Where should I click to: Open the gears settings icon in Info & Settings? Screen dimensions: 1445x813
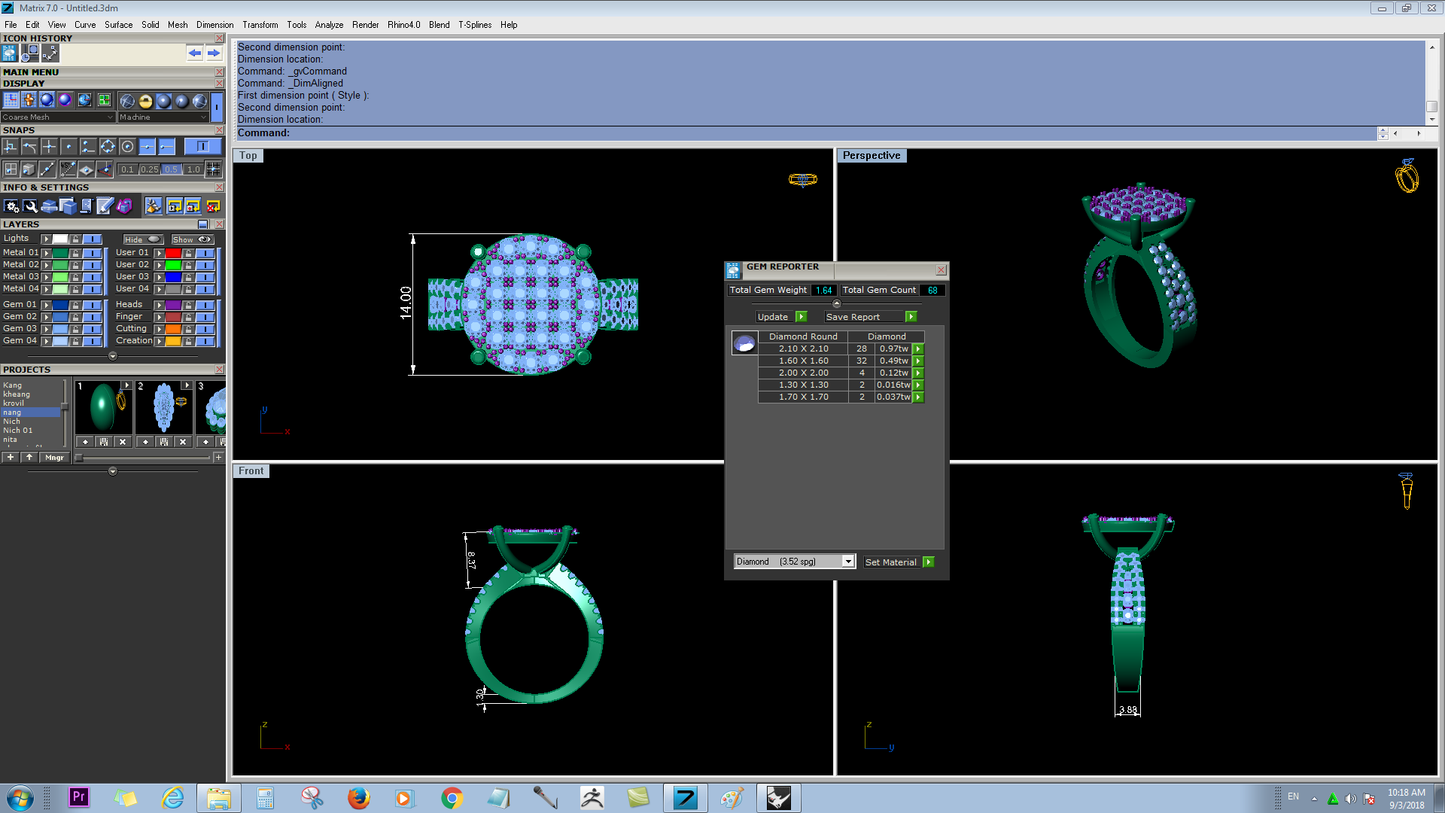[x=11, y=206]
